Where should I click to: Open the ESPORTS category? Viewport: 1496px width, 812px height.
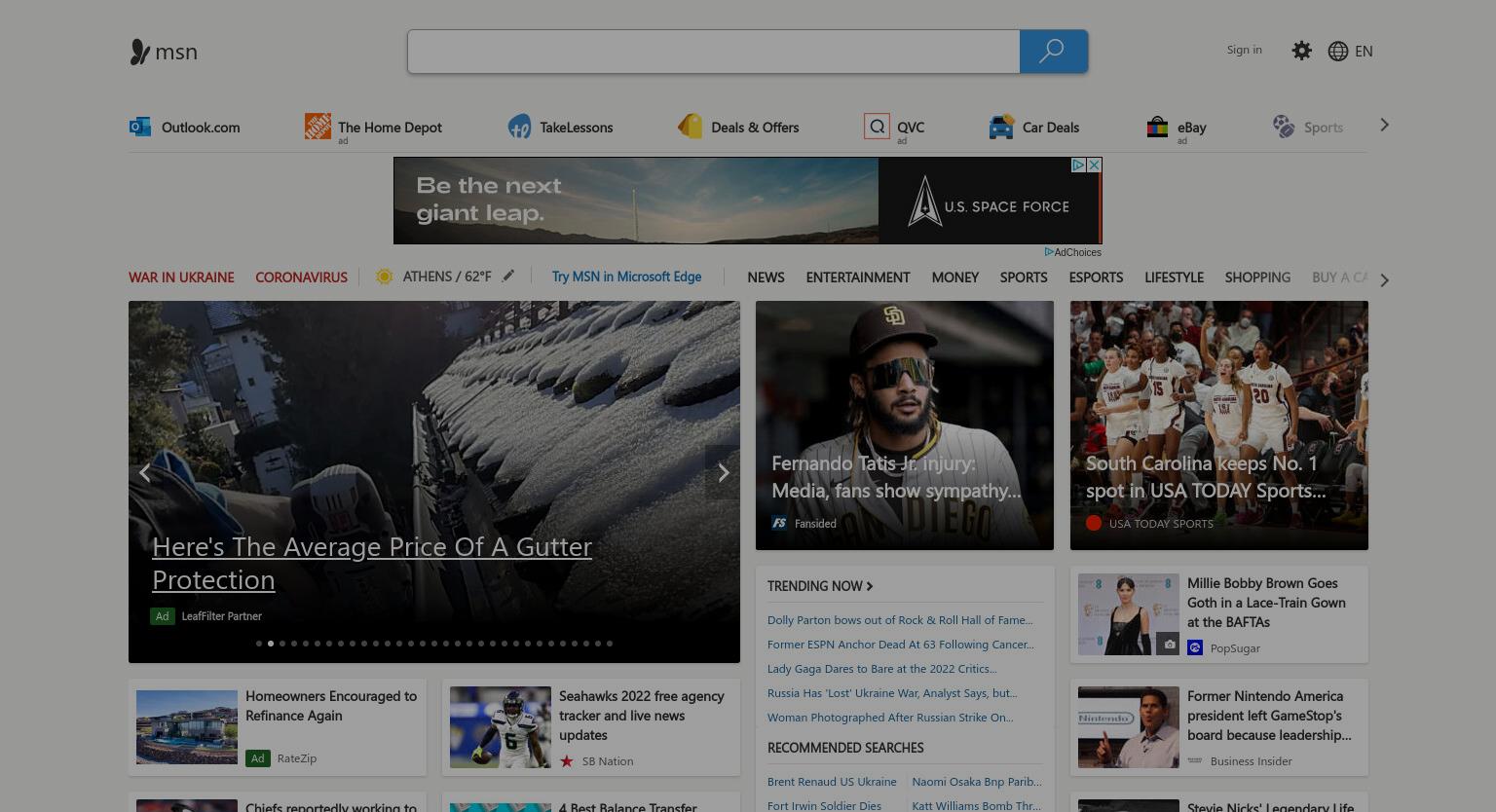point(1096,277)
